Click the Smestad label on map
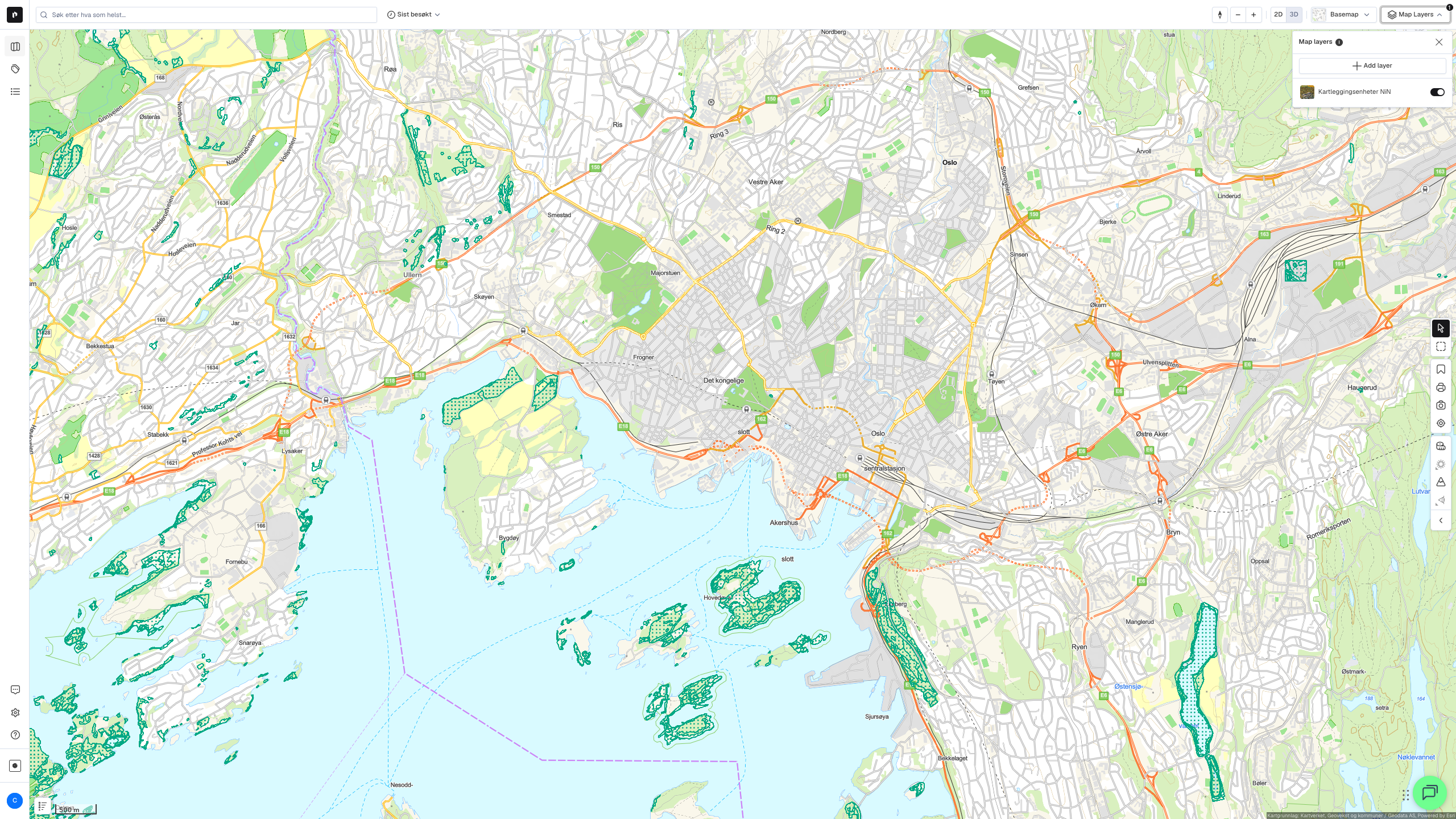1456x819 pixels. click(x=559, y=215)
